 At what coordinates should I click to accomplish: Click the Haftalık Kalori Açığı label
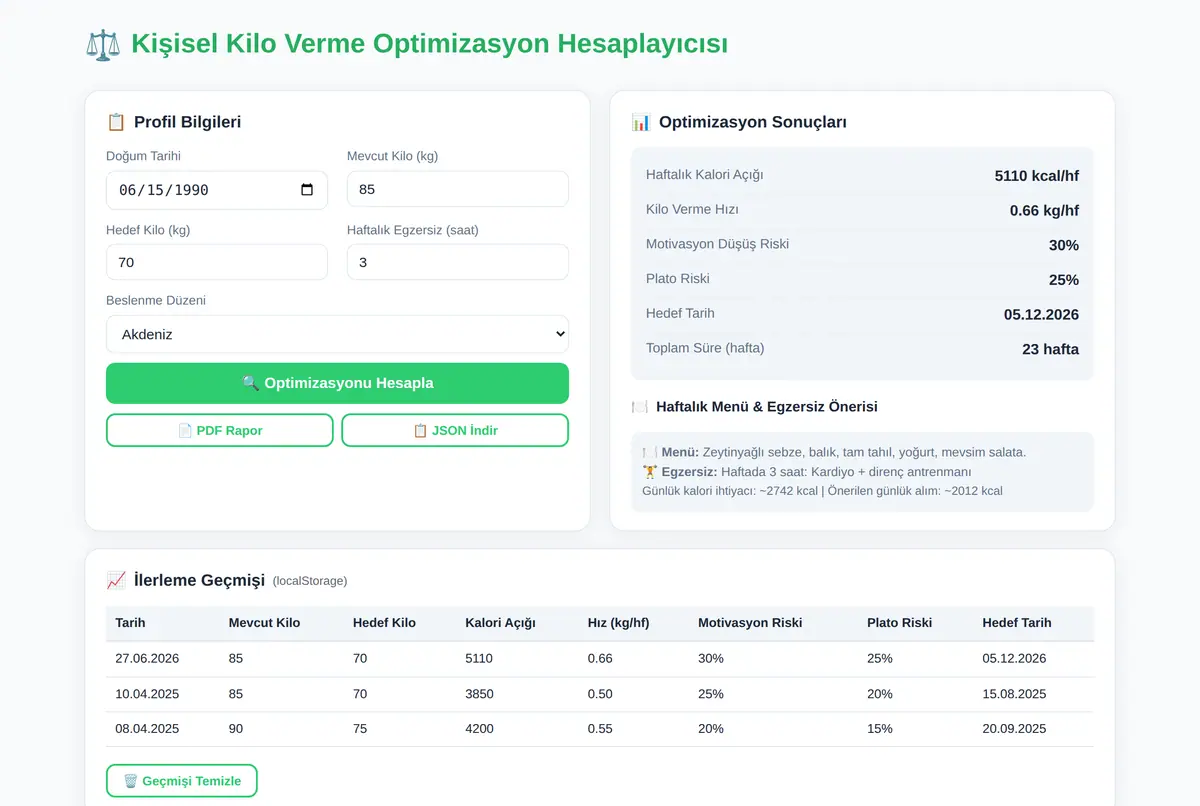point(704,175)
